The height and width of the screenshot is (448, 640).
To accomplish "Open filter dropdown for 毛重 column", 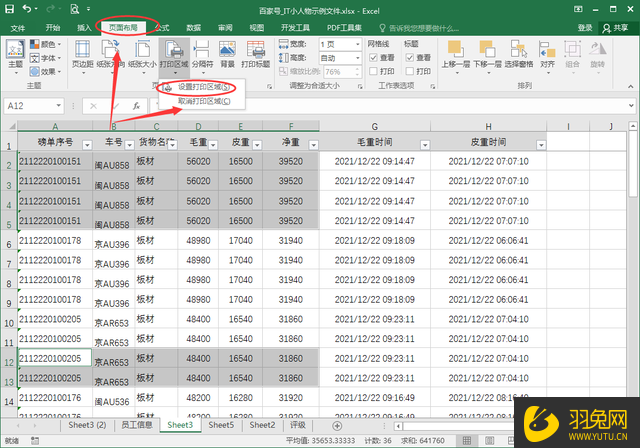I will pyautogui.click(x=213, y=145).
